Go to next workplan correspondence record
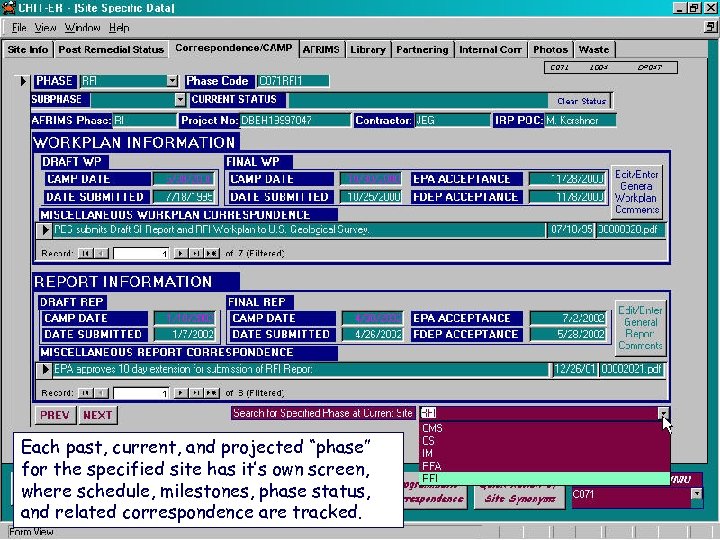The width and height of the screenshot is (720, 540). [180, 253]
